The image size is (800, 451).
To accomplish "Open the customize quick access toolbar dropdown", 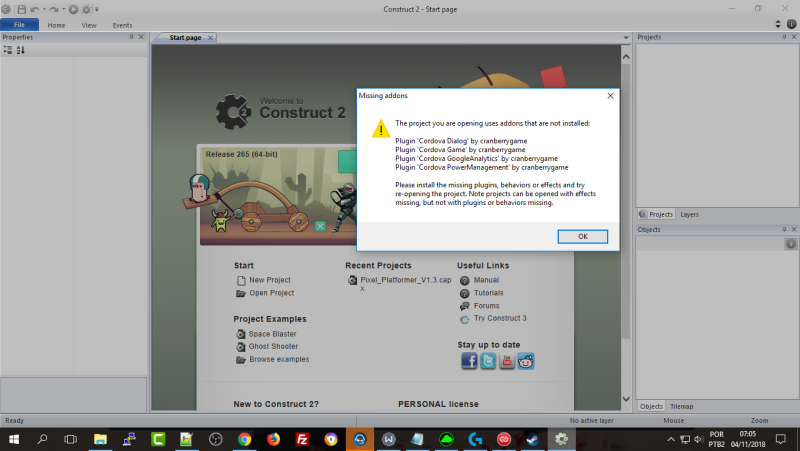I will (96, 10).
